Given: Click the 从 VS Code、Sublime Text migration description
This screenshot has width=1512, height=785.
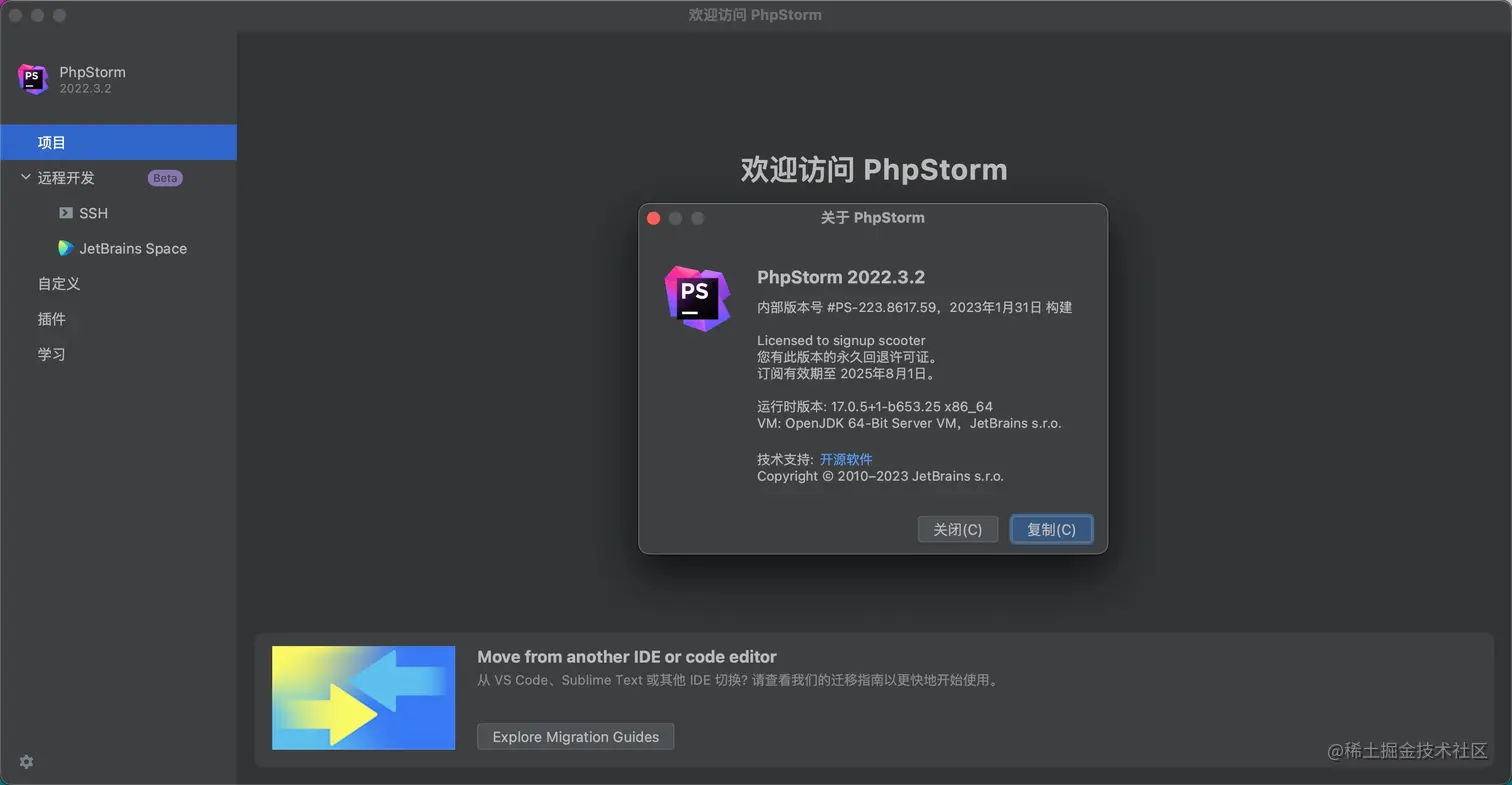Looking at the screenshot, I should click(738, 681).
